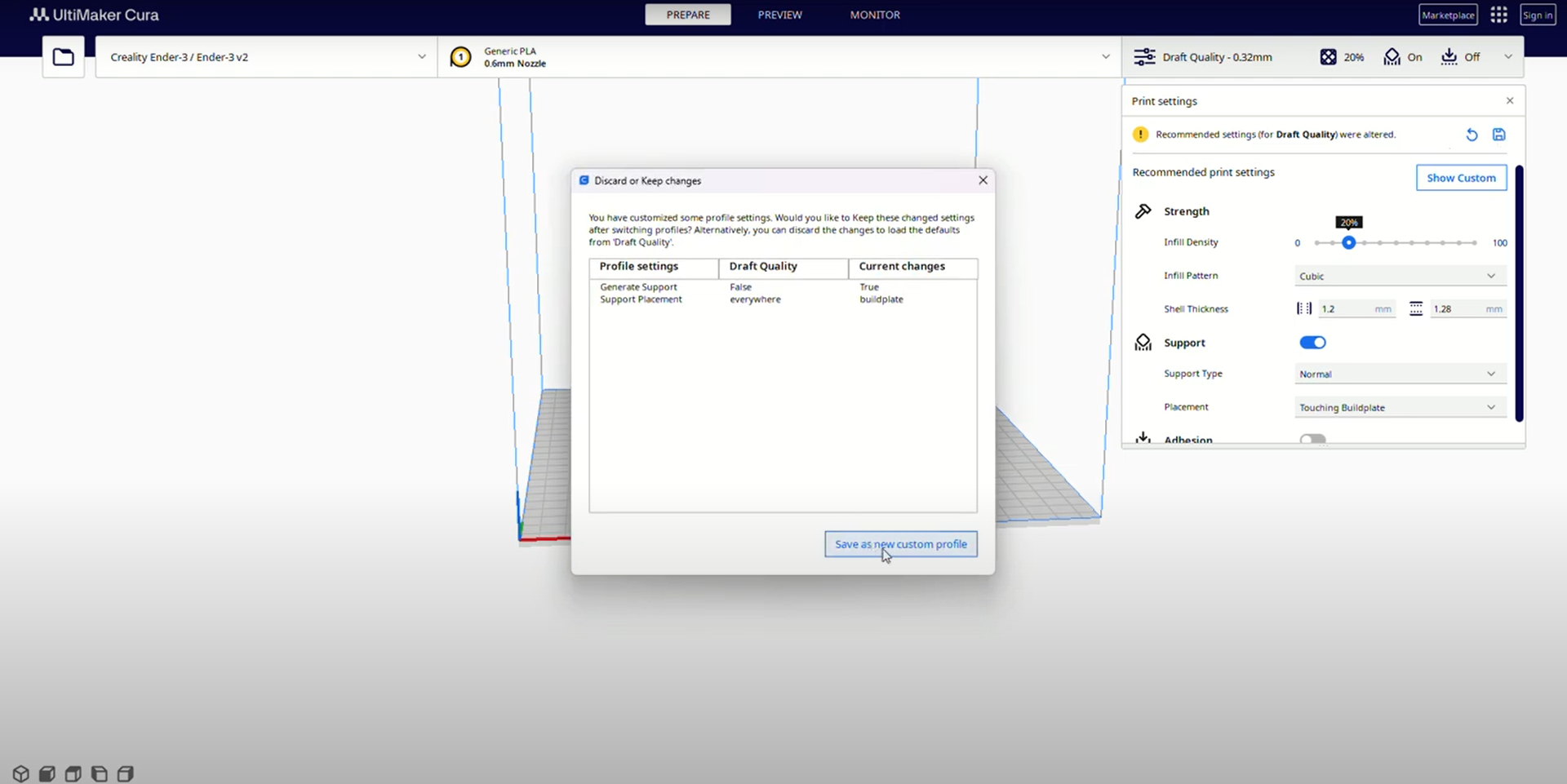Collapse the Draft Quality settings chevron
1567x784 pixels.
(1508, 57)
